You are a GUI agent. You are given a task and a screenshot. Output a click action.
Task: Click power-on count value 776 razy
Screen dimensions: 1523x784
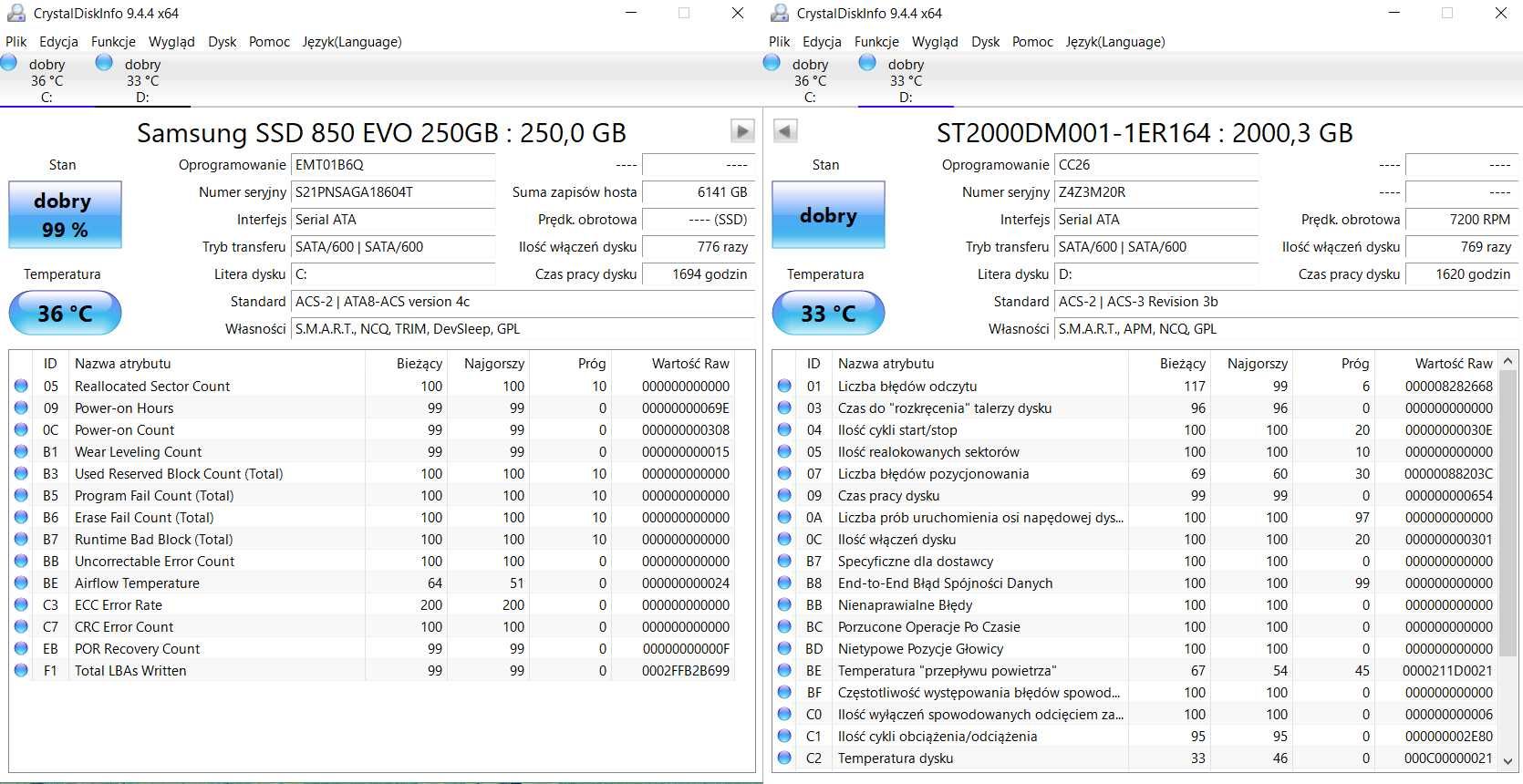point(699,247)
